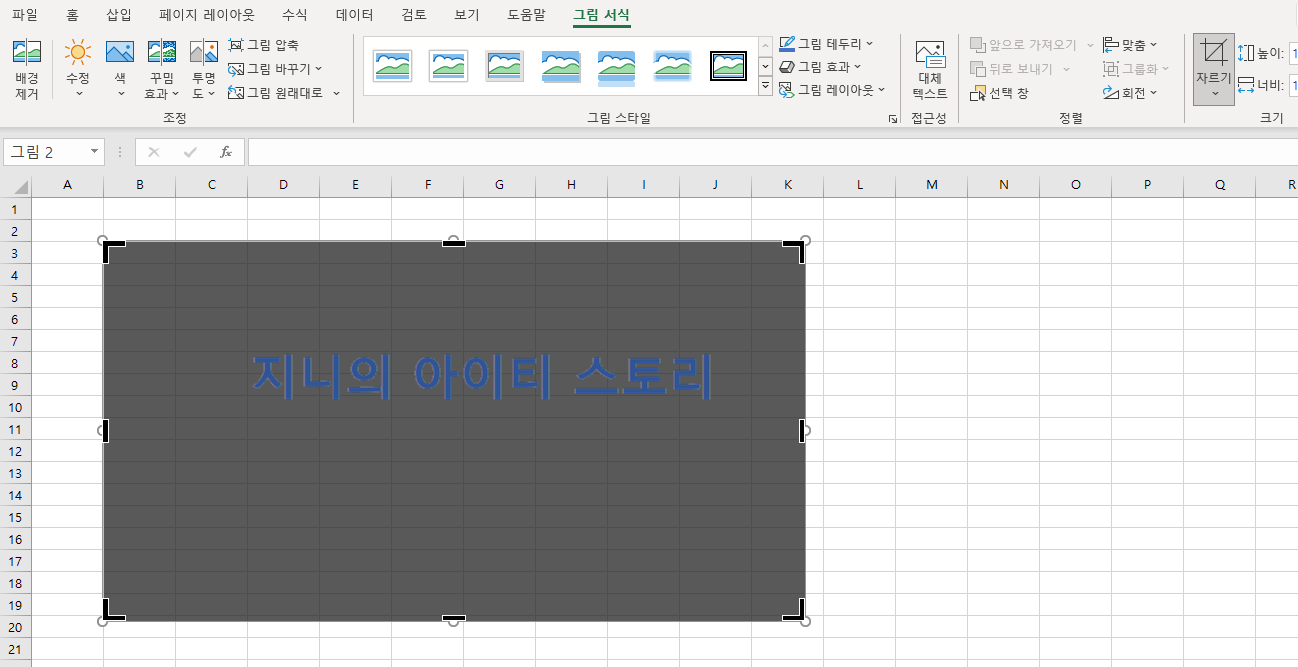1298x667 pixels.
Task: Open the 선택 창 selection pane
Action: point(1000,93)
